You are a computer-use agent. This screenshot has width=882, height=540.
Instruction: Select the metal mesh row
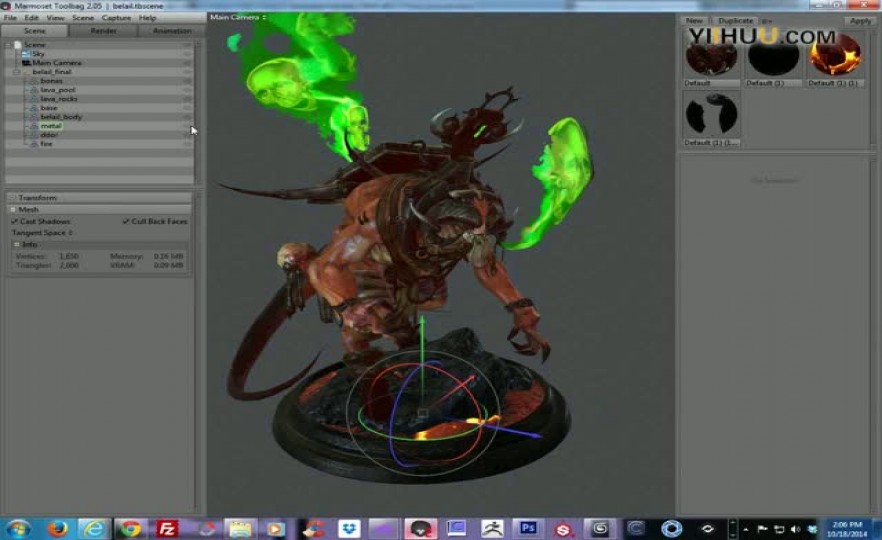tap(99, 126)
